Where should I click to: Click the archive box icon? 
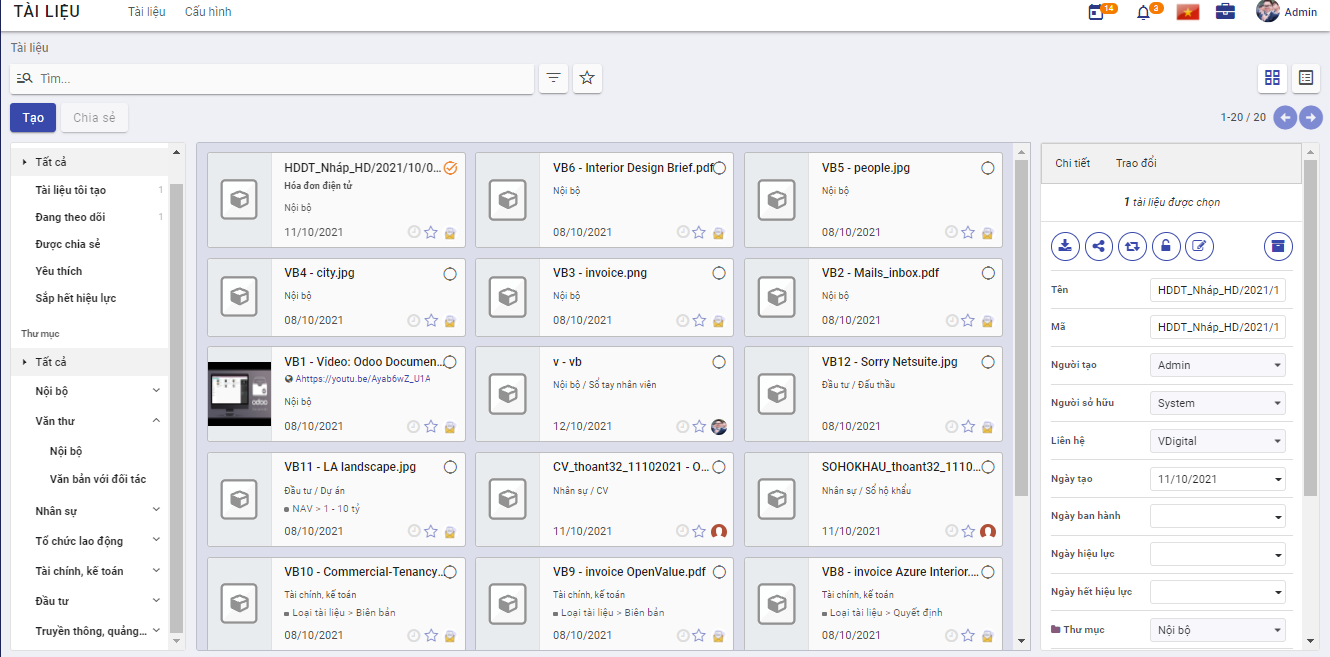[1277, 246]
